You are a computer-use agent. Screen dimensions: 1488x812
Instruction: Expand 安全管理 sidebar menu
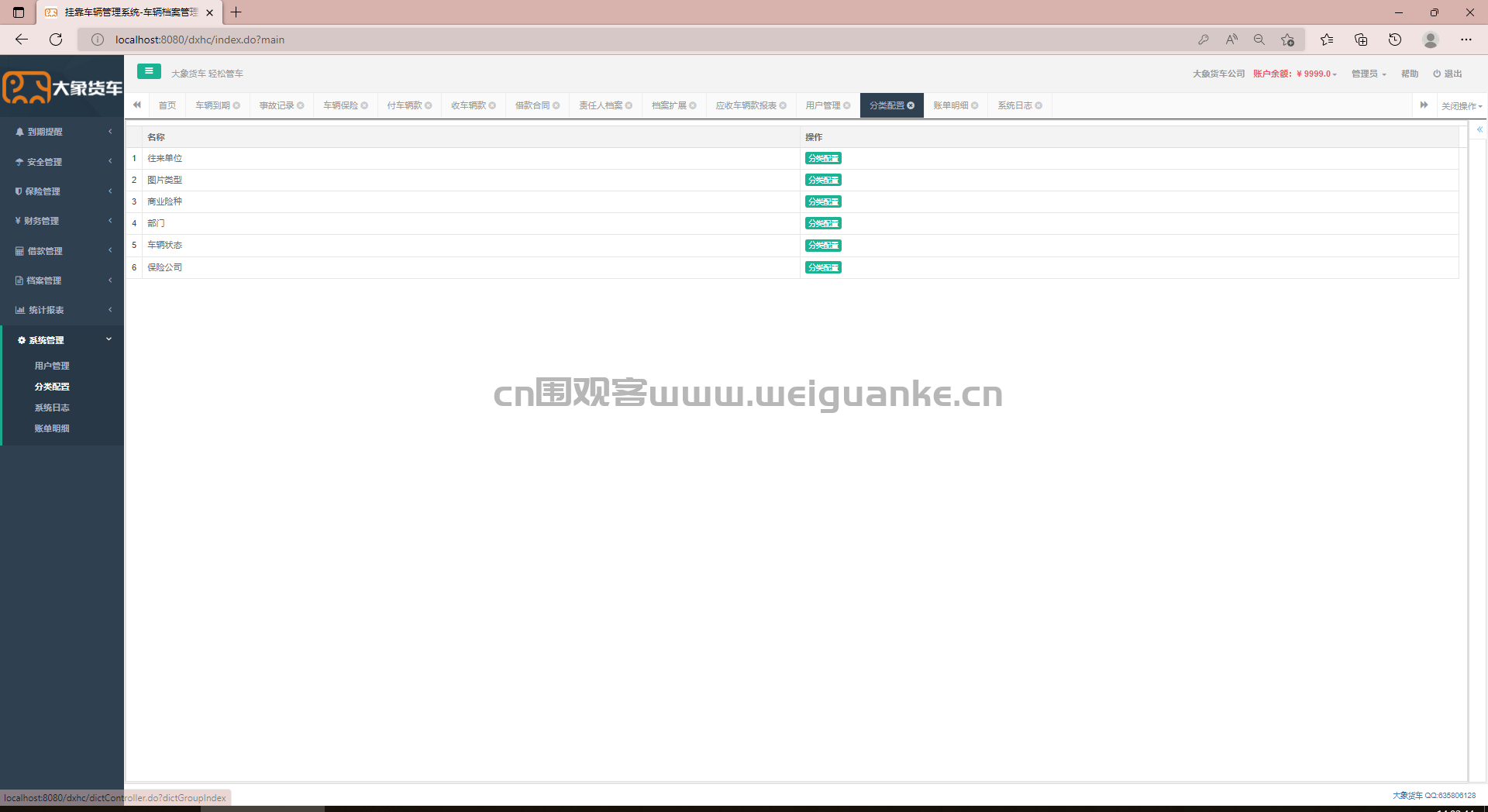62,162
